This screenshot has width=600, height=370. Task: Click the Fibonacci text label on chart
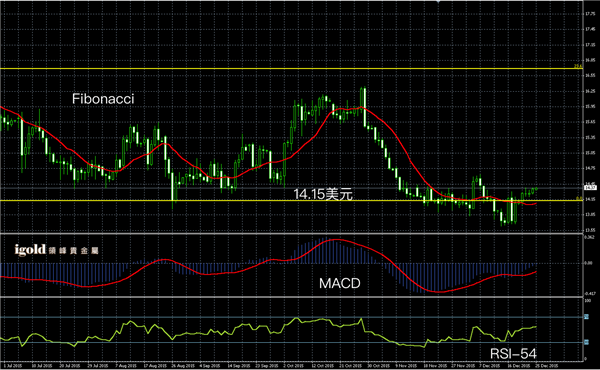[103, 99]
